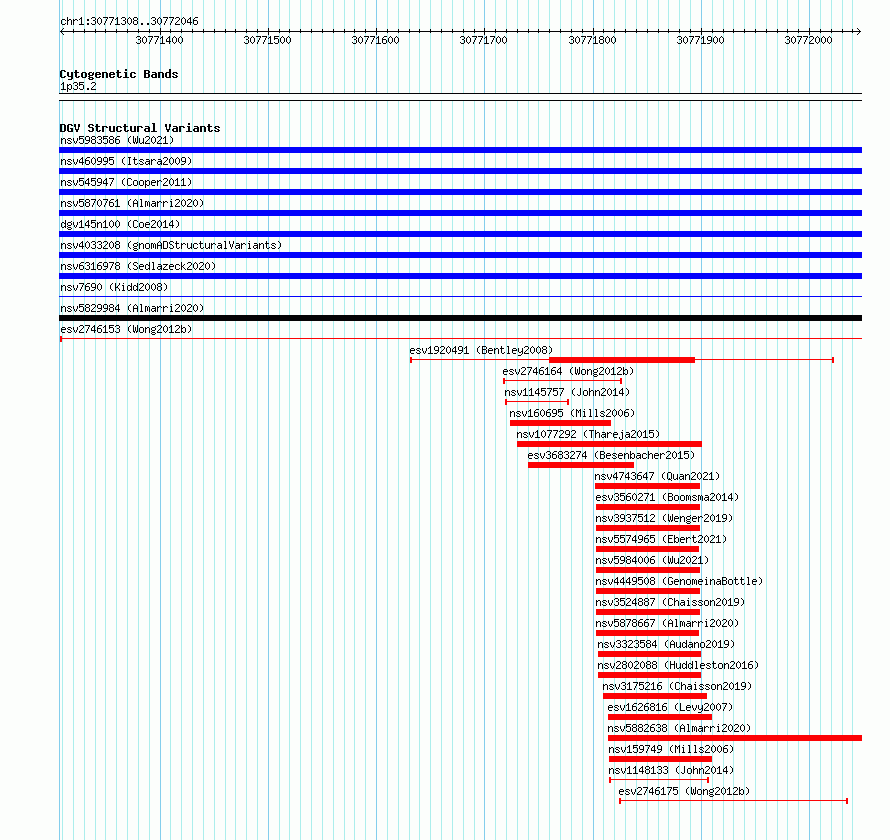890x840 pixels.
Task: Click the thick red segment of esv1920491 (Bentley2008)
Action: (x=622, y=360)
